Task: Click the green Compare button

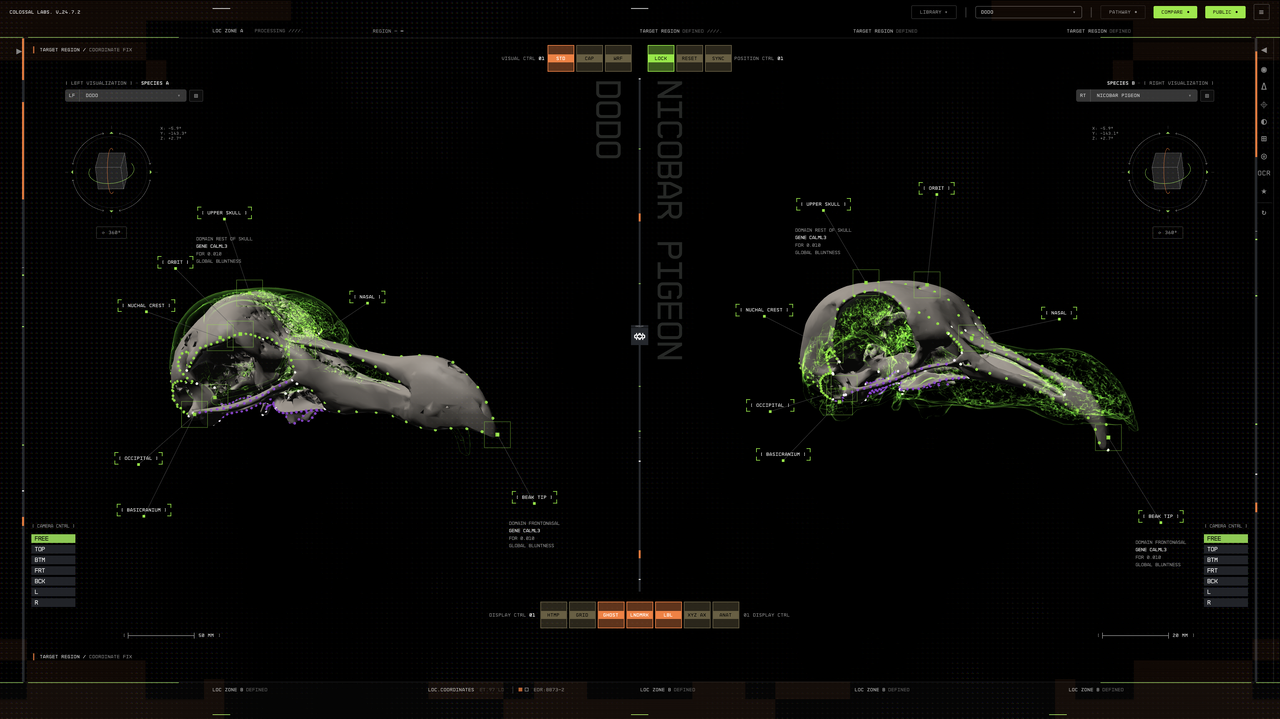Action: [1175, 12]
